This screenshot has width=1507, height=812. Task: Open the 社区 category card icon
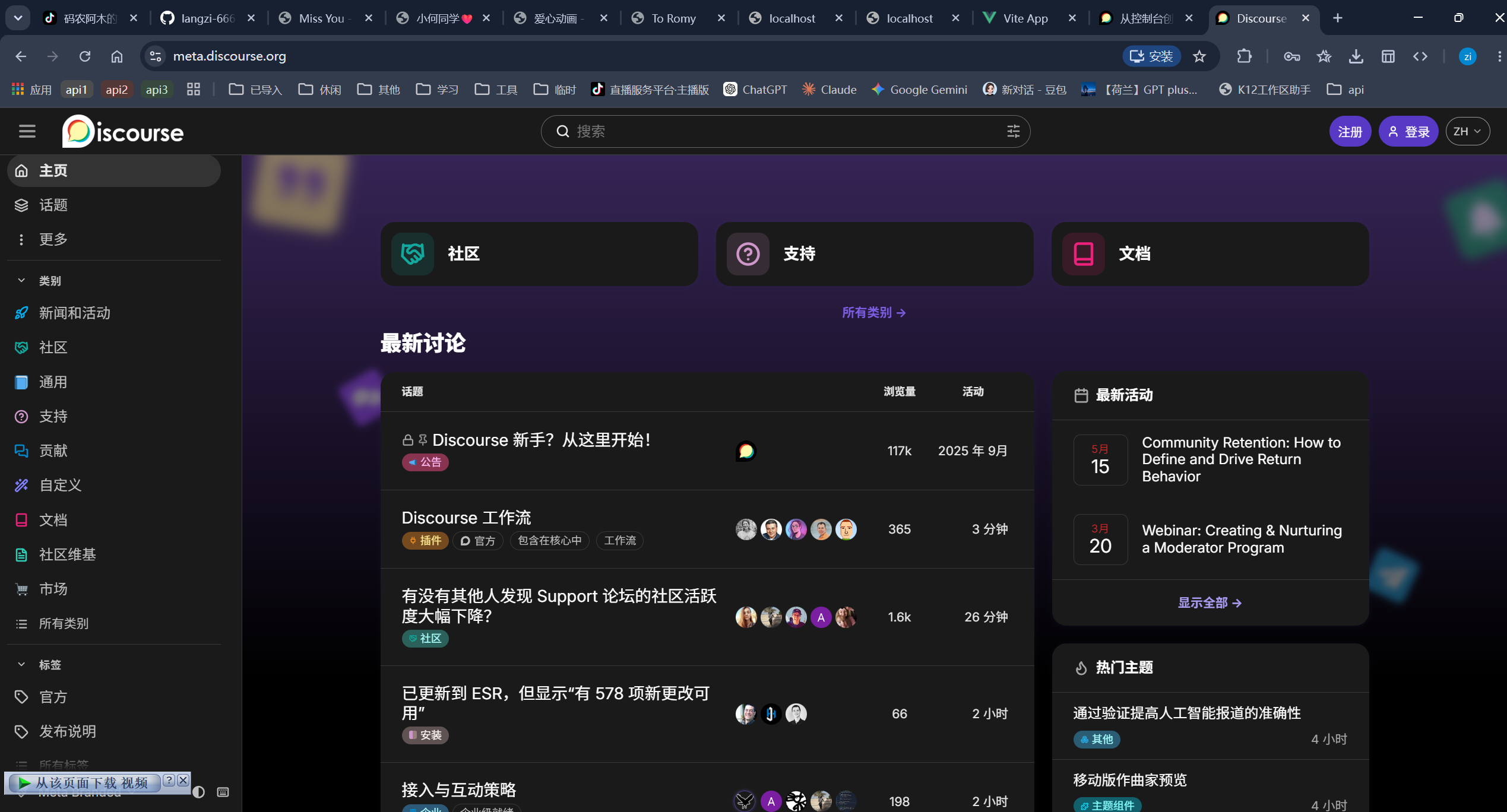[x=413, y=254]
